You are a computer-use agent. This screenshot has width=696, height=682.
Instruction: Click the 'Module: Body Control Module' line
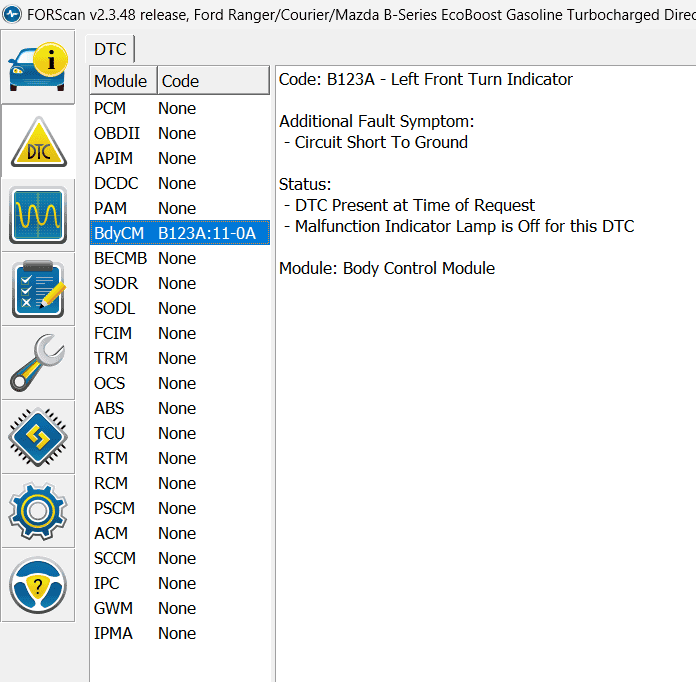pyautogui.click(x=387, y=269)
